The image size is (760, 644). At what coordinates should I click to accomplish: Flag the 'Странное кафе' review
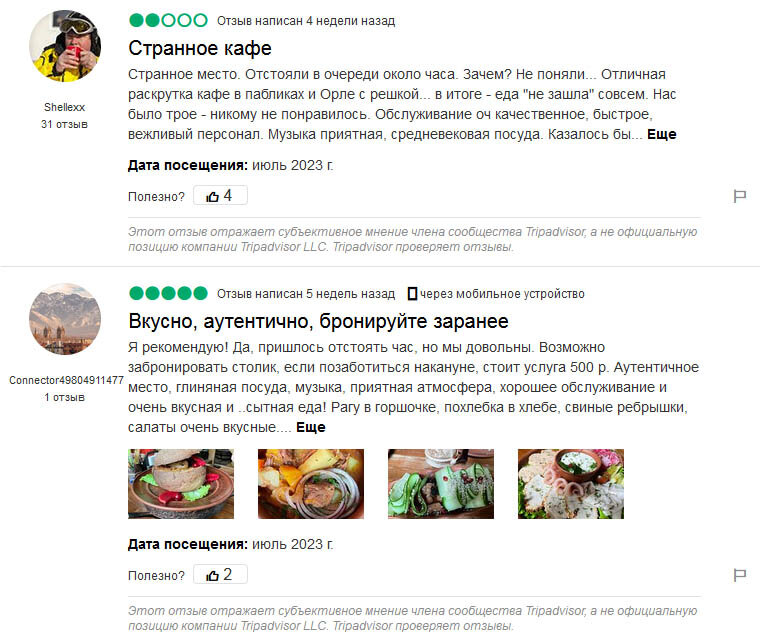(x=739, y=196)
